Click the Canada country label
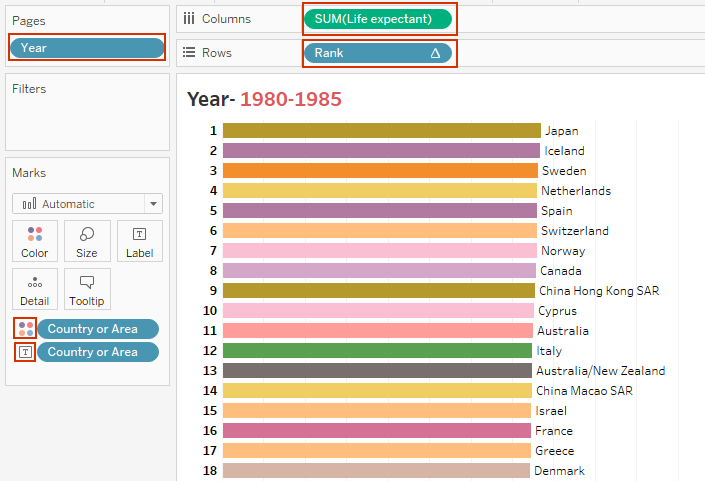The width and height of the screenshot is (705, 481). coord(561,271)
